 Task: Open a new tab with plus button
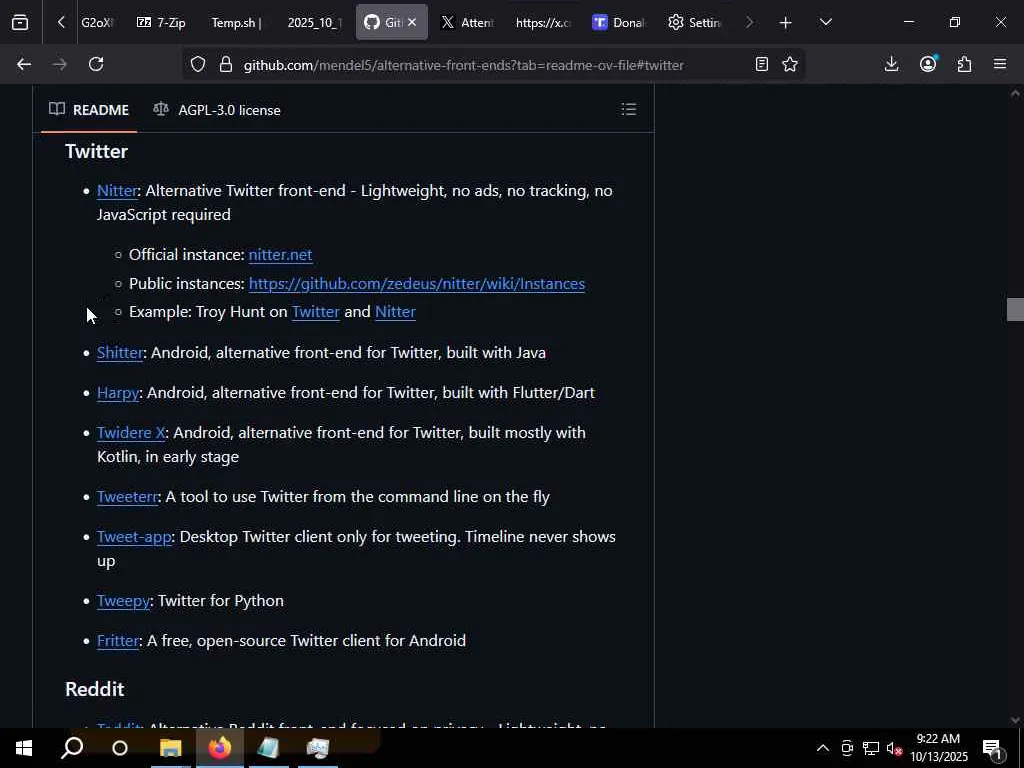tap(786, 23)
